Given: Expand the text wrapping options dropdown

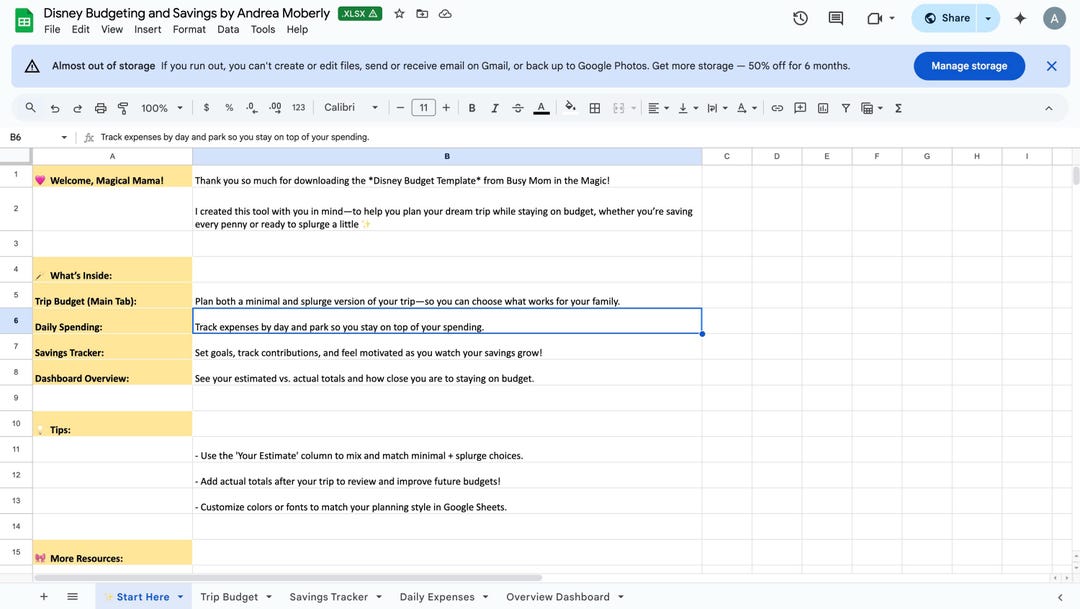Looking at the screenshot, I should pos(724,107).
